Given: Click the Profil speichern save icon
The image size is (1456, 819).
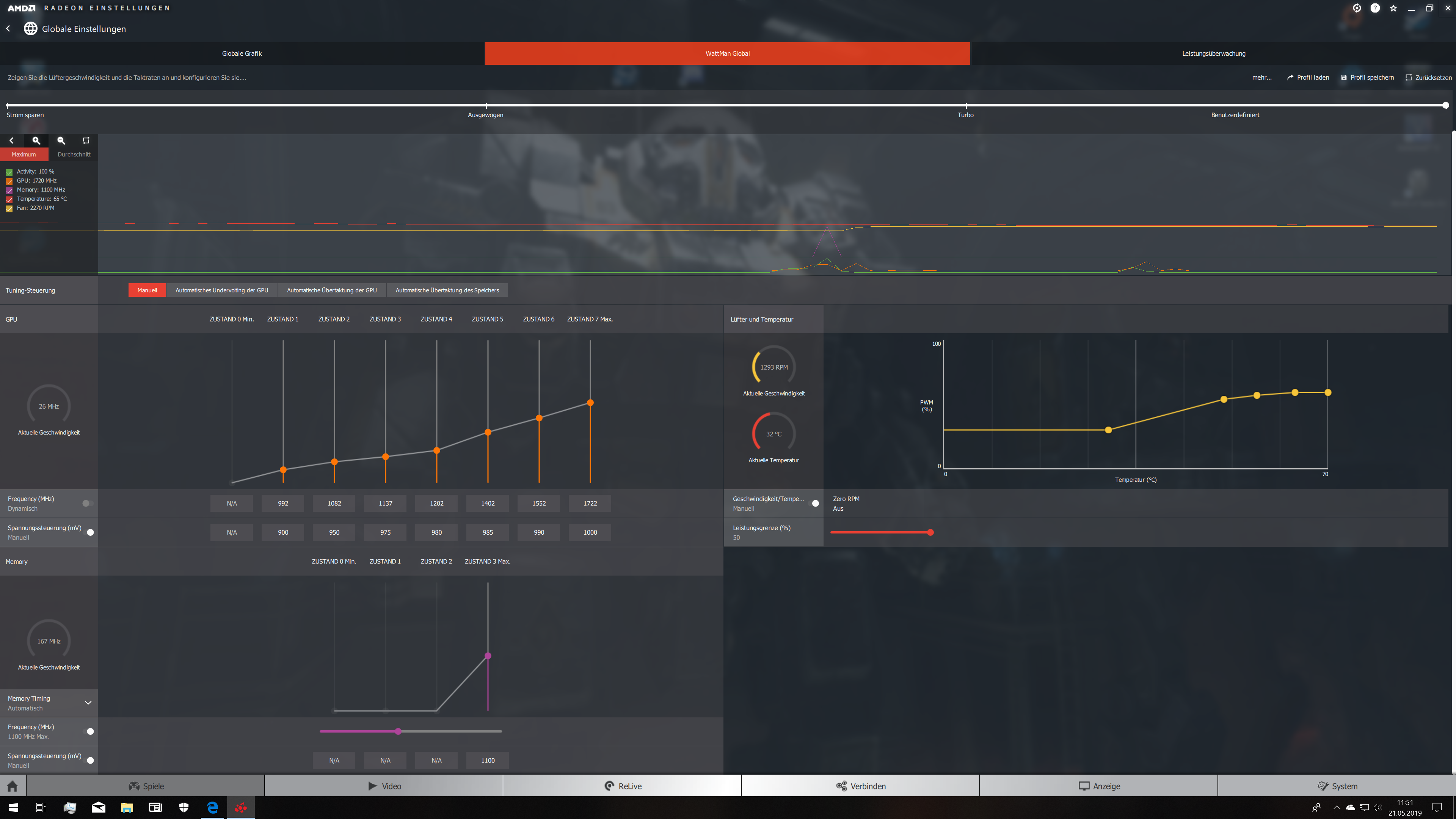Looking at the screenshot, I should coord(1343,77).
